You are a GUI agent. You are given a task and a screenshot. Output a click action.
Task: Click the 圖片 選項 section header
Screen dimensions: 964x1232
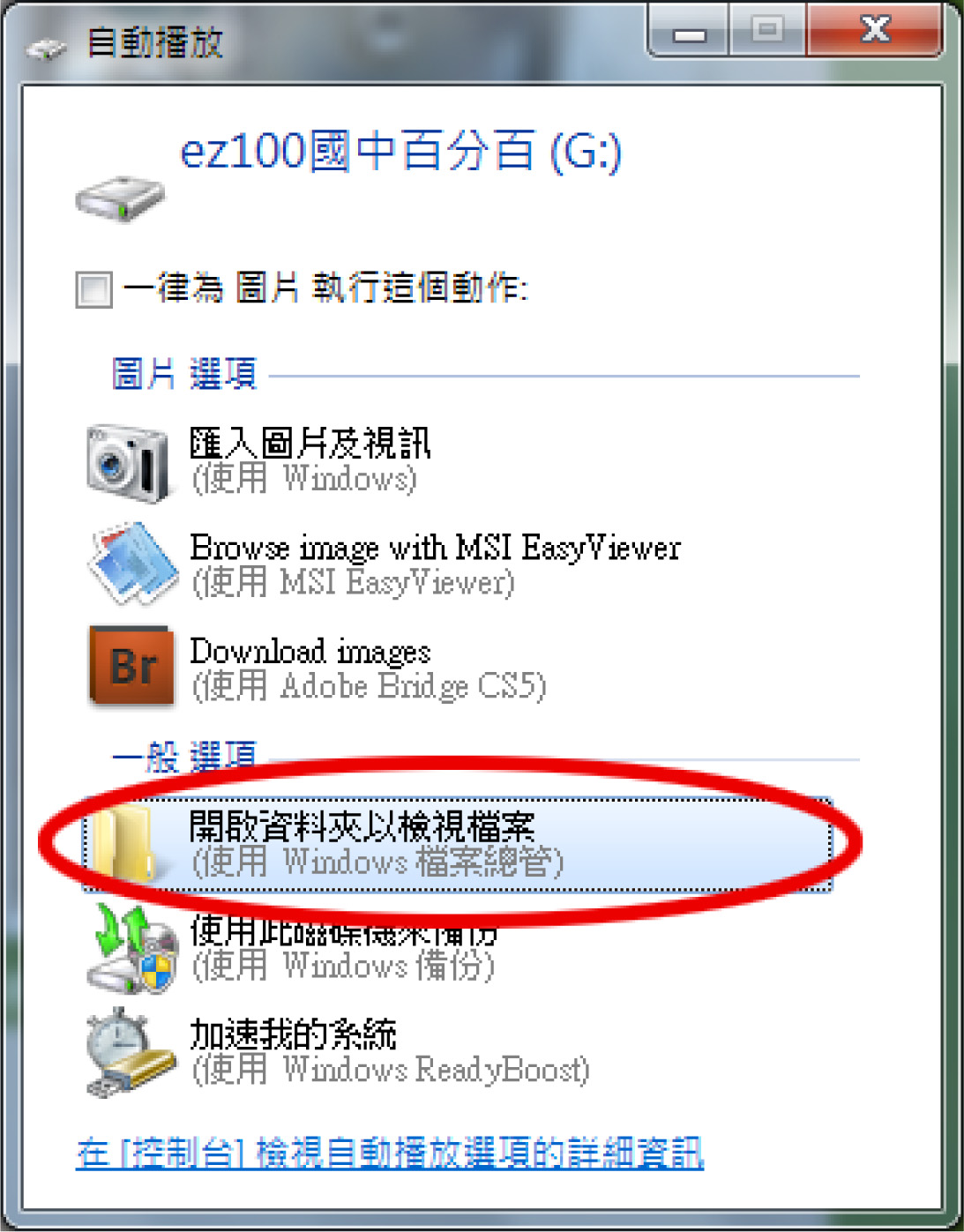click(x=184, y=374)
